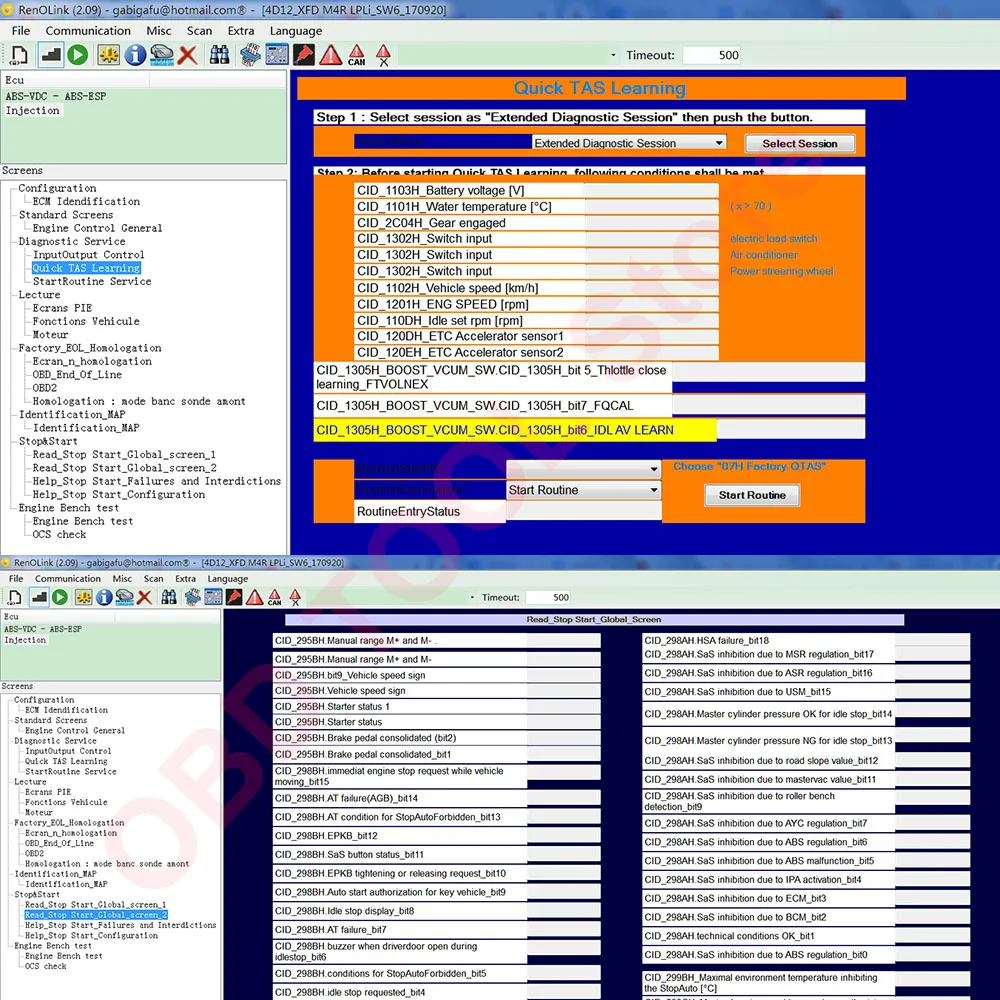Select Help_Stop Start_Configuration in the Quick TAS window tree

pos(119,495)
